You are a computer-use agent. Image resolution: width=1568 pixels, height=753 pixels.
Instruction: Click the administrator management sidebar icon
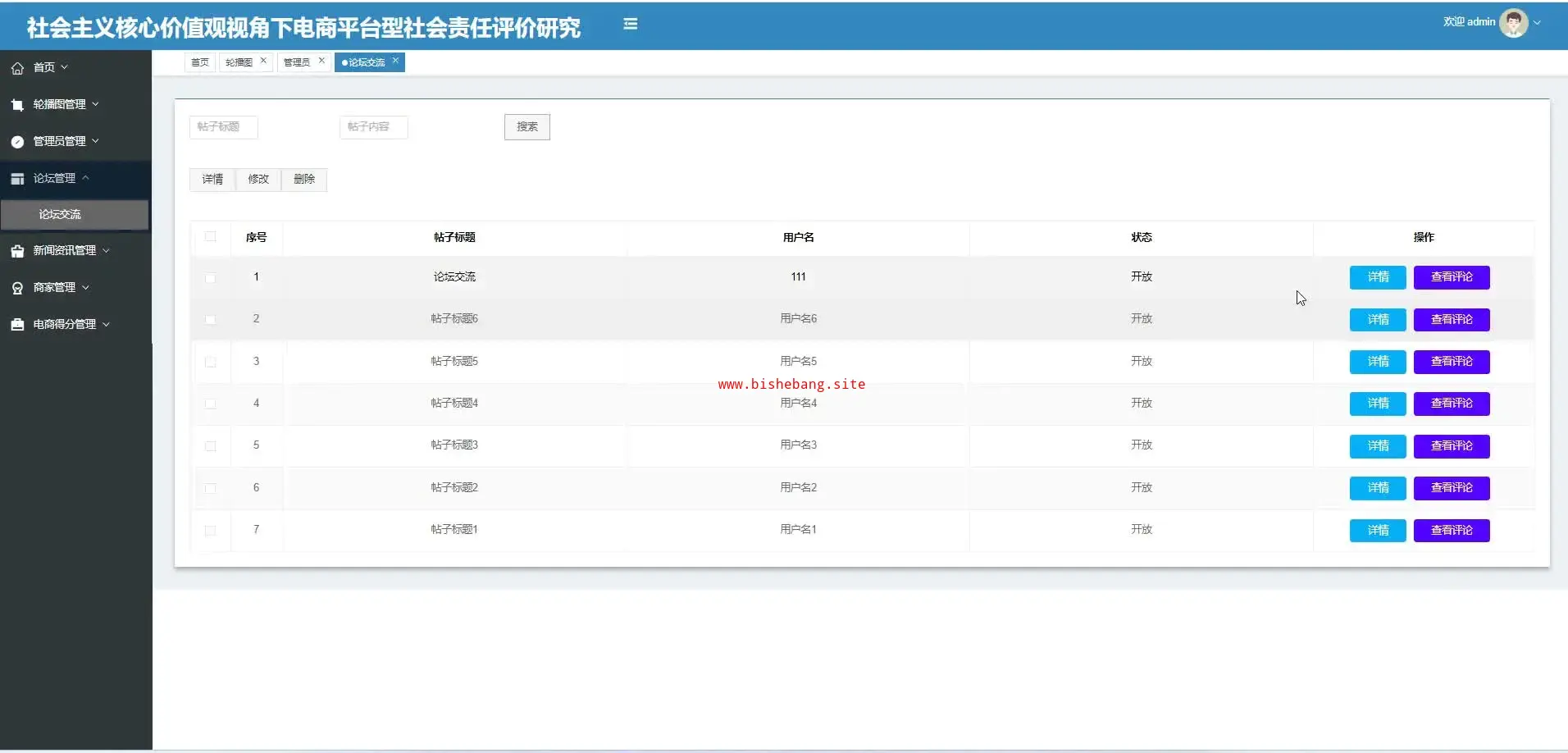[x=17, y=142]
